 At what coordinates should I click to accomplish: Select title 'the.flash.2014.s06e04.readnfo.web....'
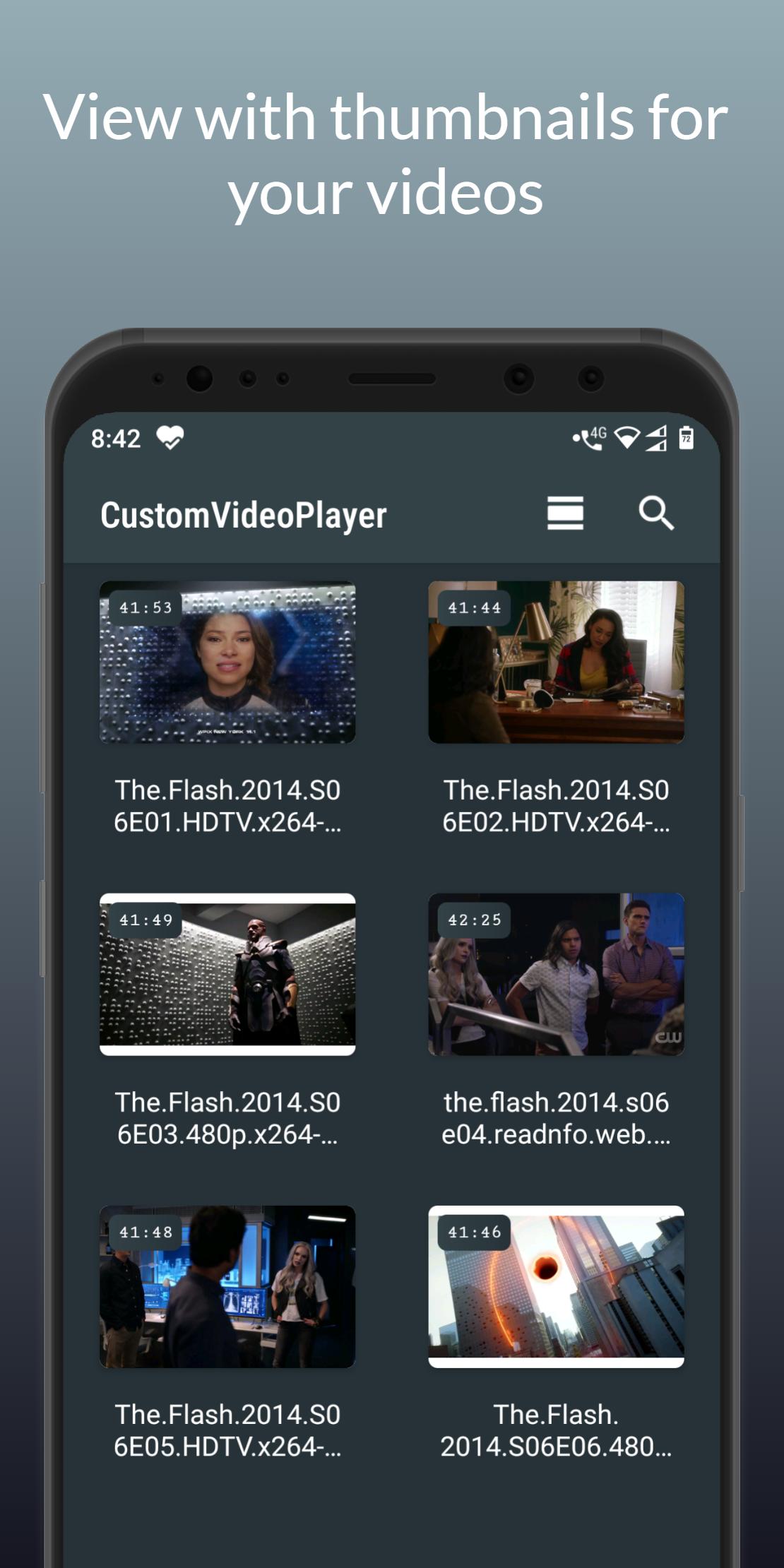556,1118
